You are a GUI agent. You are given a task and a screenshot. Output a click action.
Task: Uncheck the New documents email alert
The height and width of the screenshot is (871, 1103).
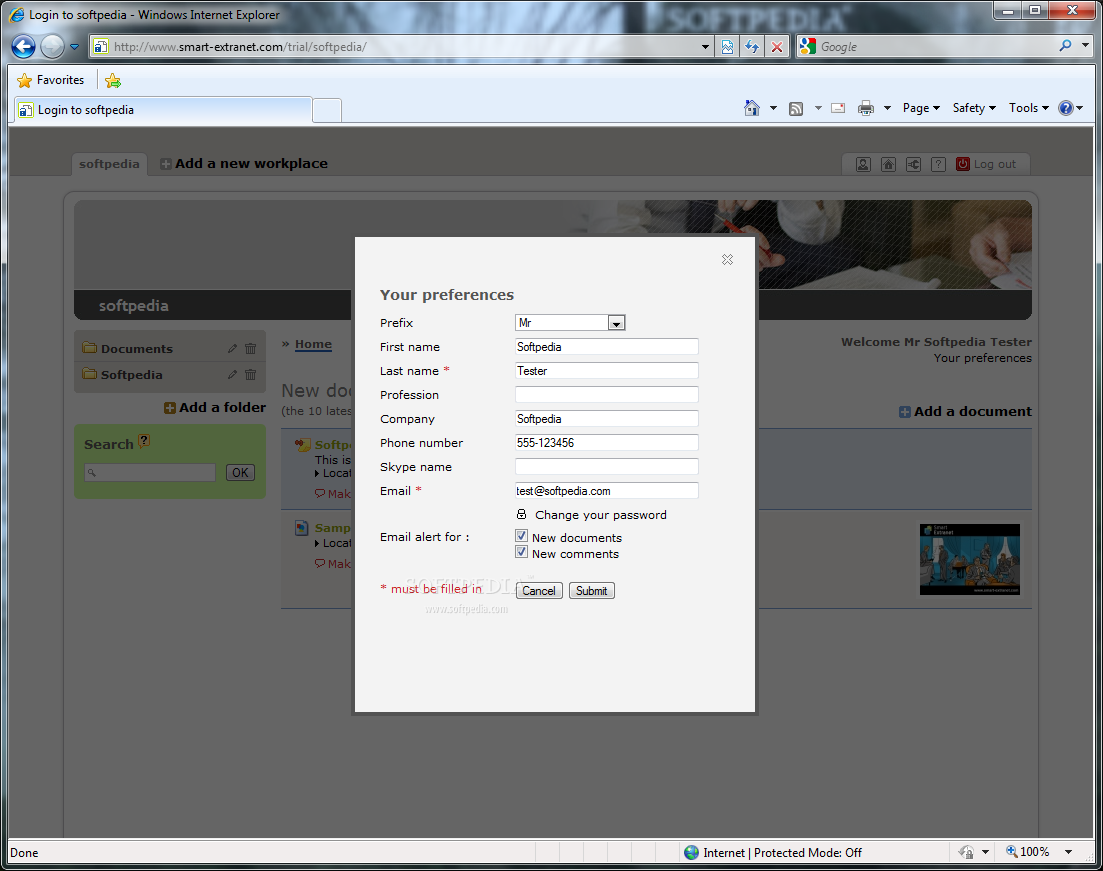click(521, 536)
